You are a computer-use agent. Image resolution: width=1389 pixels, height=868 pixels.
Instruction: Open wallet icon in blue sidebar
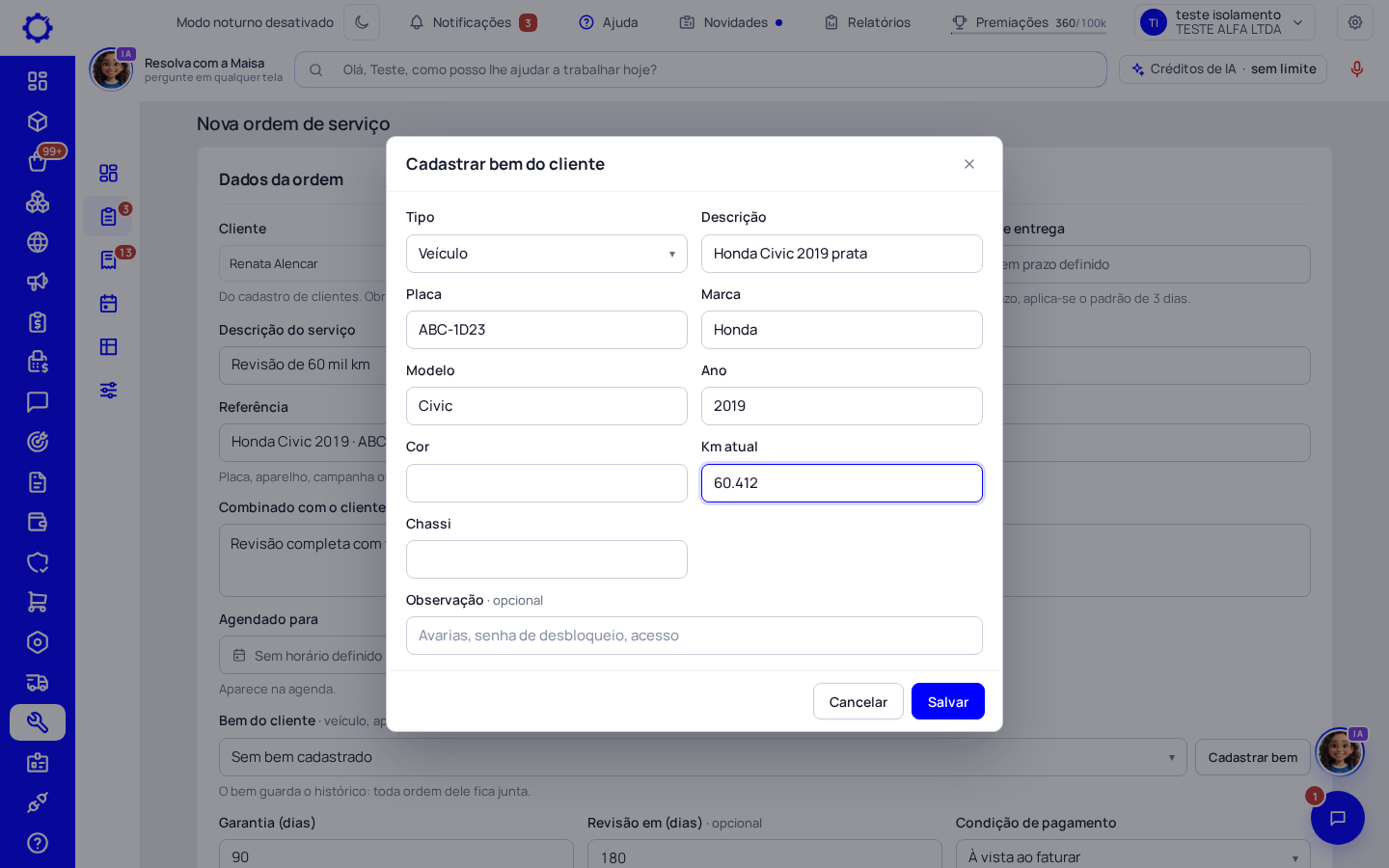(x=38, y=522)
